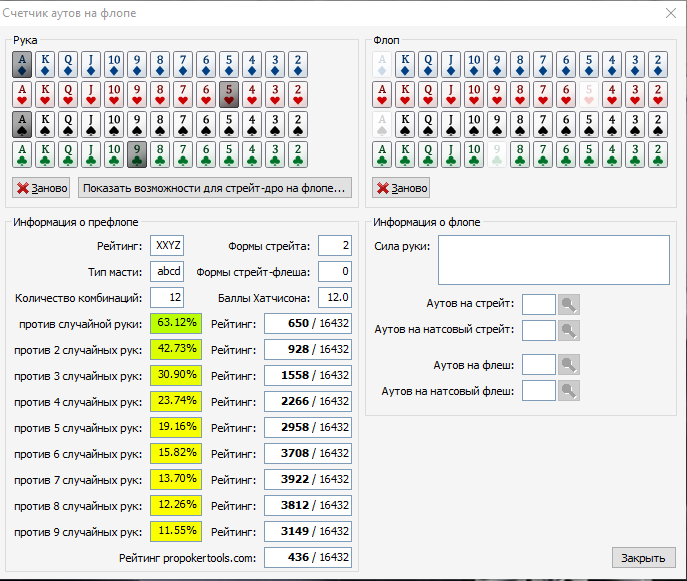Image resolution: width=687 pixels, height=581 pixels.
Task: Select Jack of spades in hand grid
Action: 91,124
